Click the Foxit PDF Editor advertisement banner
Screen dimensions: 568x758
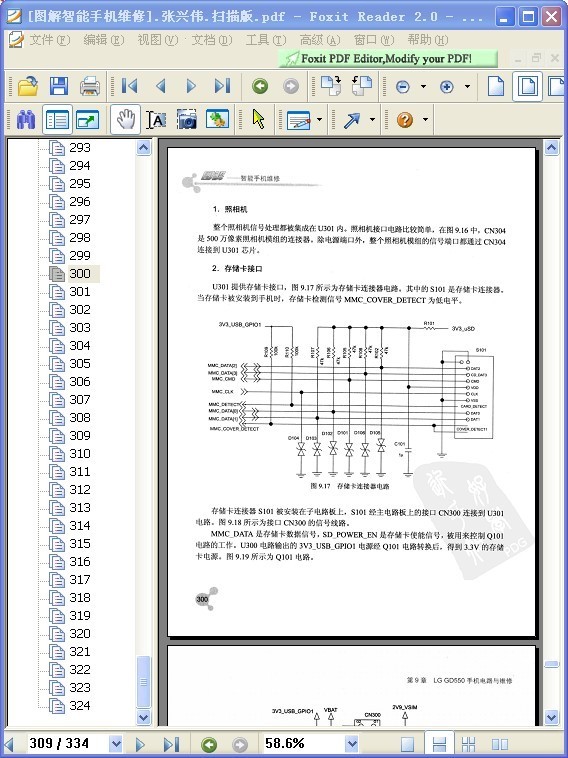(x=388, y=59)
